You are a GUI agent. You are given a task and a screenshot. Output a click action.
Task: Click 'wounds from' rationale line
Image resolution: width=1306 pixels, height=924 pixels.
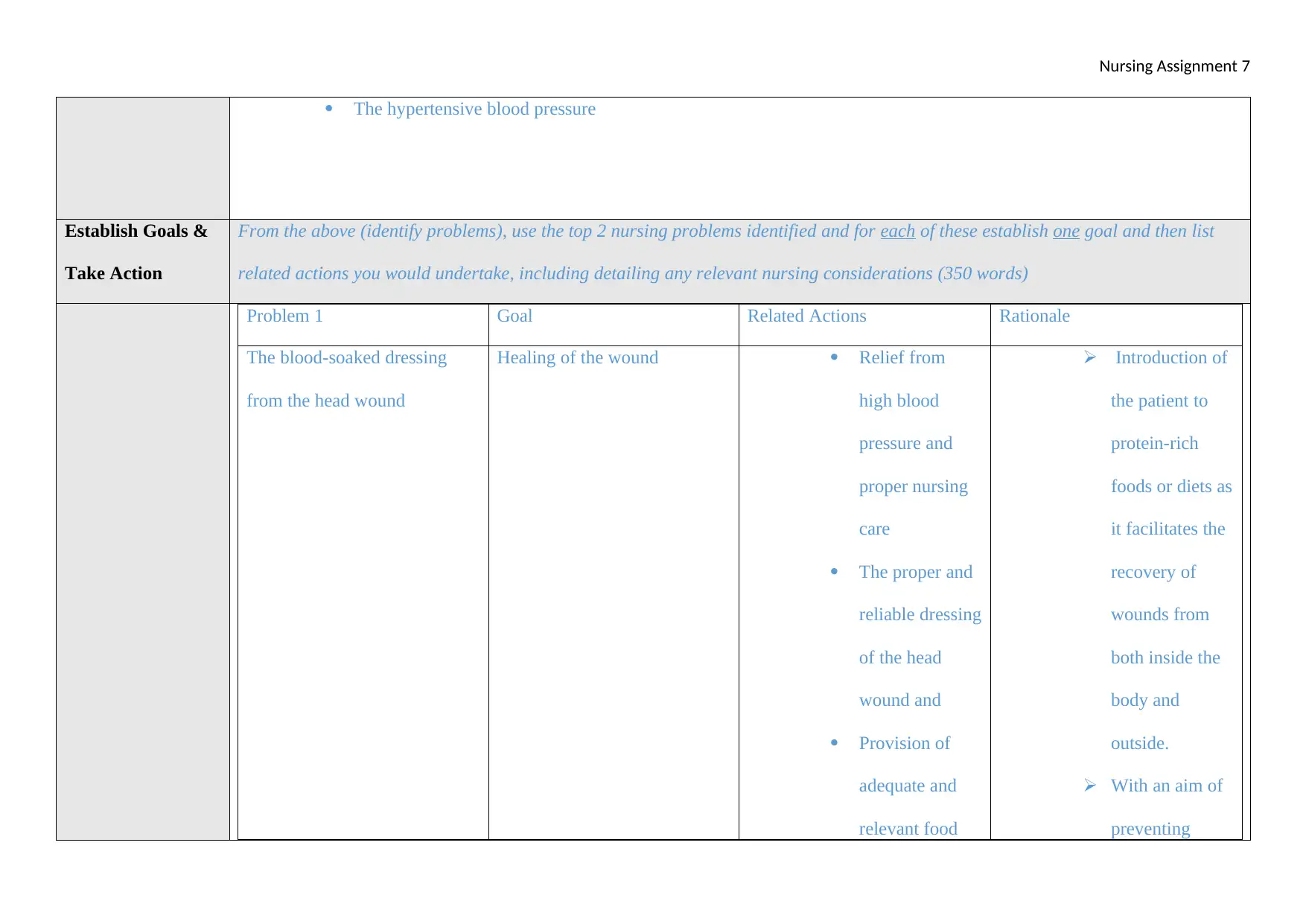1159,614
